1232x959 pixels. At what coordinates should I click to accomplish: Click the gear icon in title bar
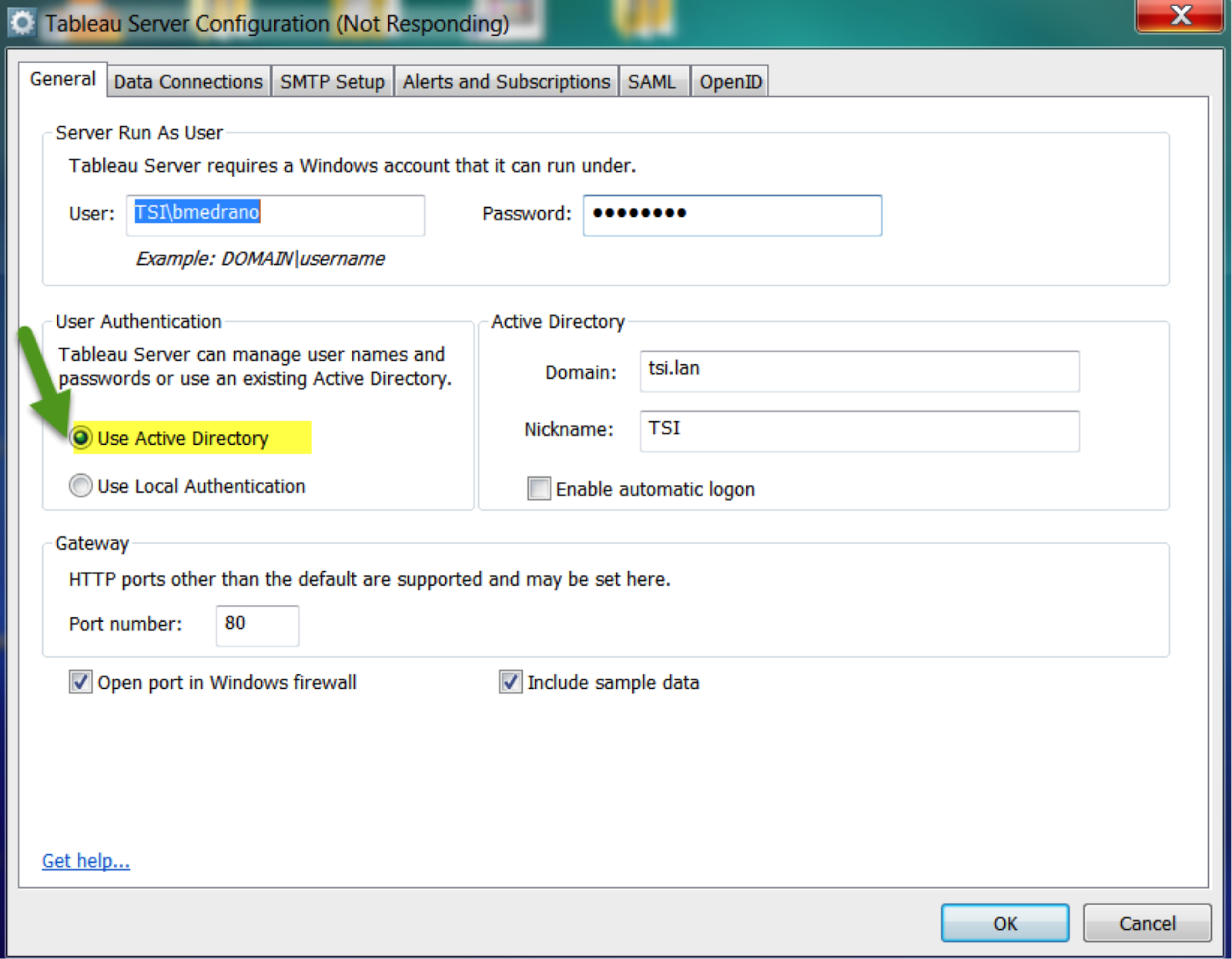point(22,23)
